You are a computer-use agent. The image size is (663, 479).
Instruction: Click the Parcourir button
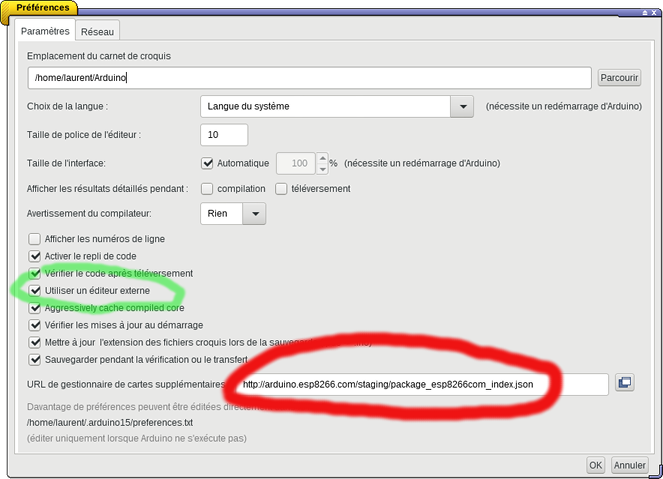pyautogui.click(x=619, y=78)
